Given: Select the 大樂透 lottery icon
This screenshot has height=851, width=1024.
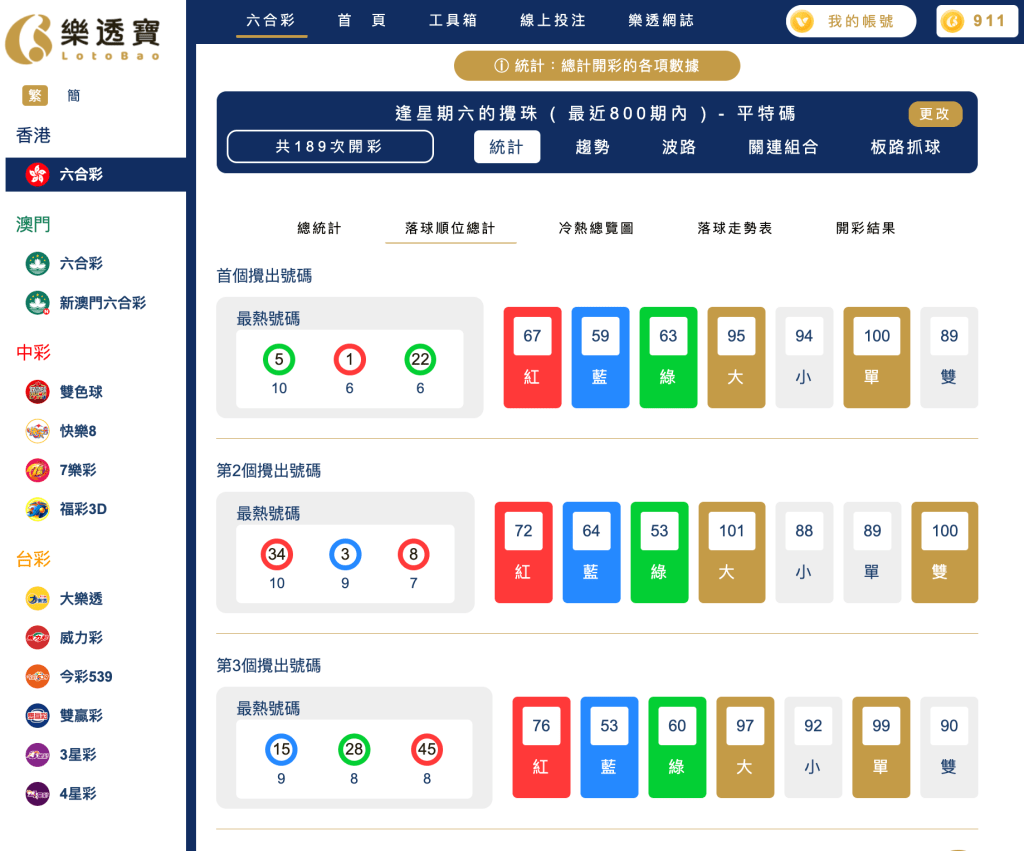Looking at the screenshot, I should [38, 598].
